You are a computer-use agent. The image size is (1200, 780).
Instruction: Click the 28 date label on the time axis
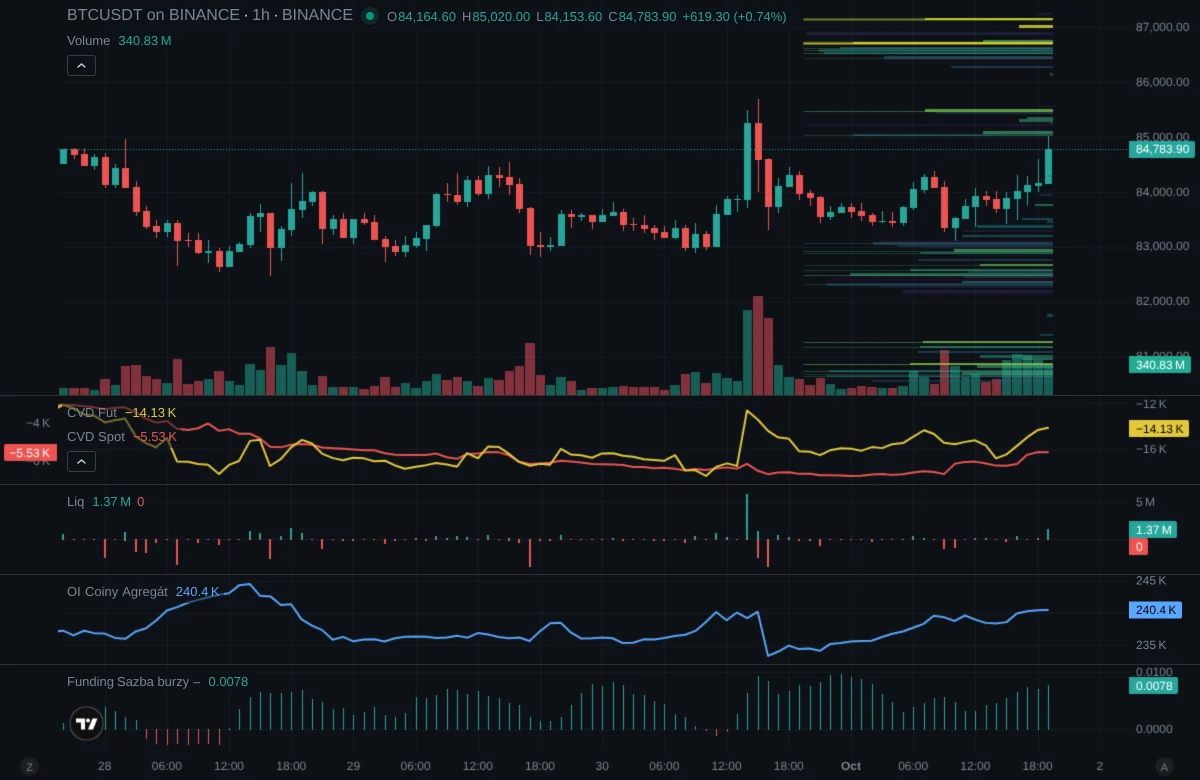point(104,766)
